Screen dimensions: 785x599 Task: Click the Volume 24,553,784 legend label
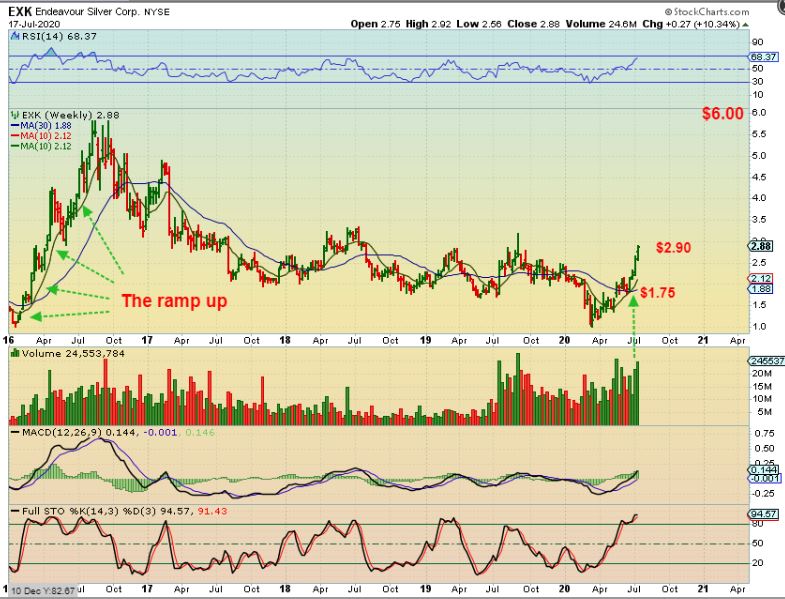[73, 354]
